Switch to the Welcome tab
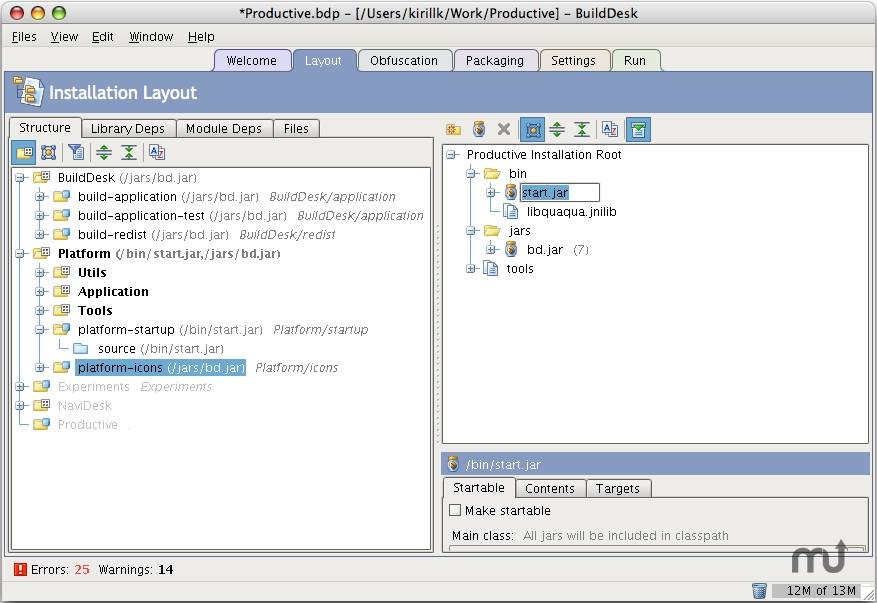 252,60
